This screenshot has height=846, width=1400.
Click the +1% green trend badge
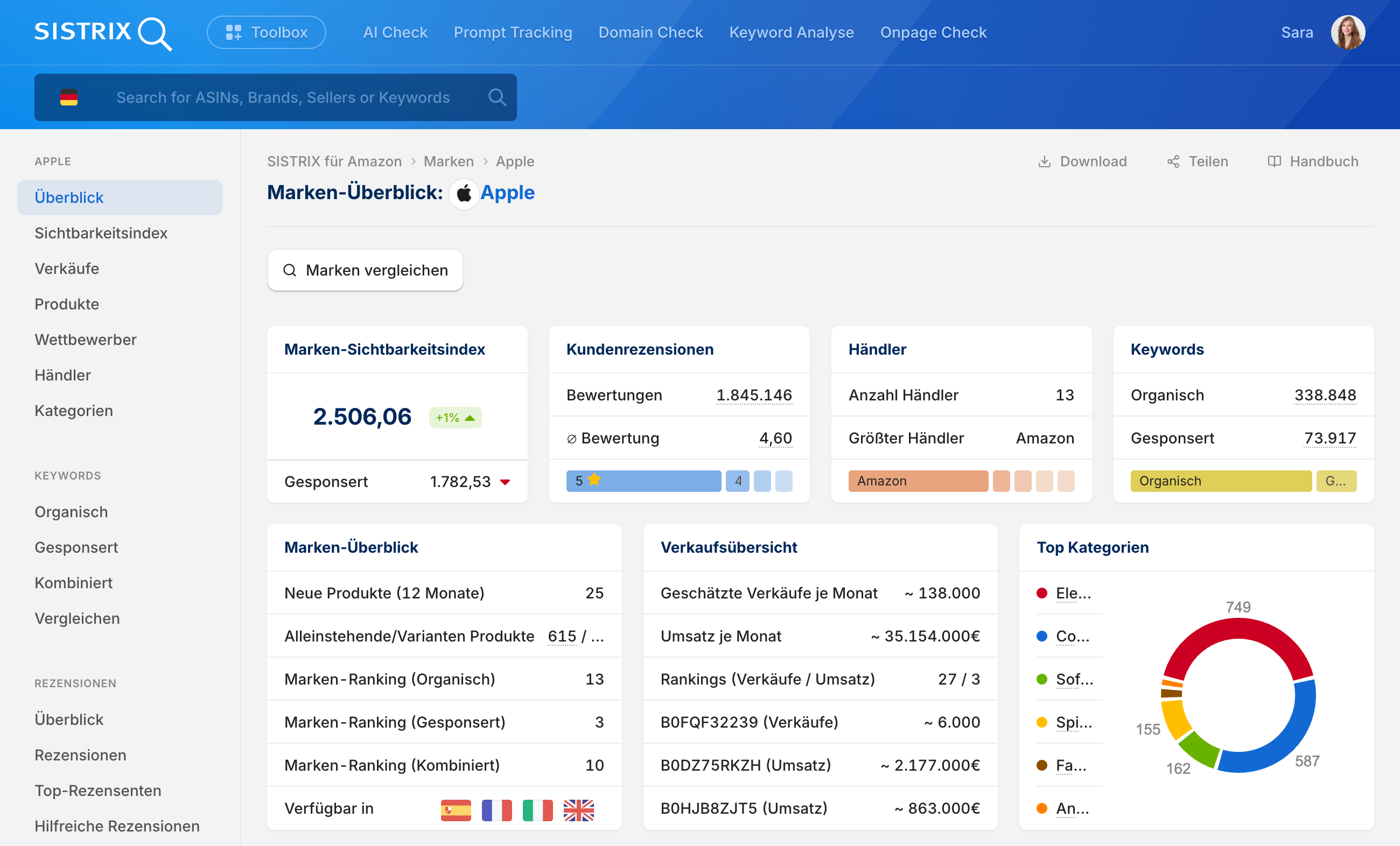455,418
